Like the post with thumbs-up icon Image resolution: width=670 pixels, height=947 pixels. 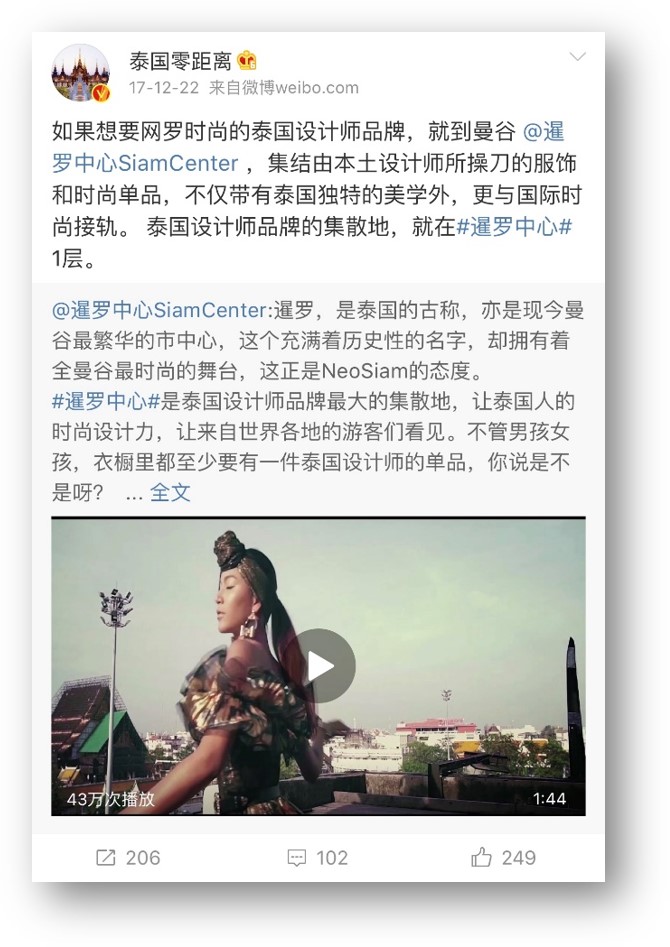click(482, 857)
